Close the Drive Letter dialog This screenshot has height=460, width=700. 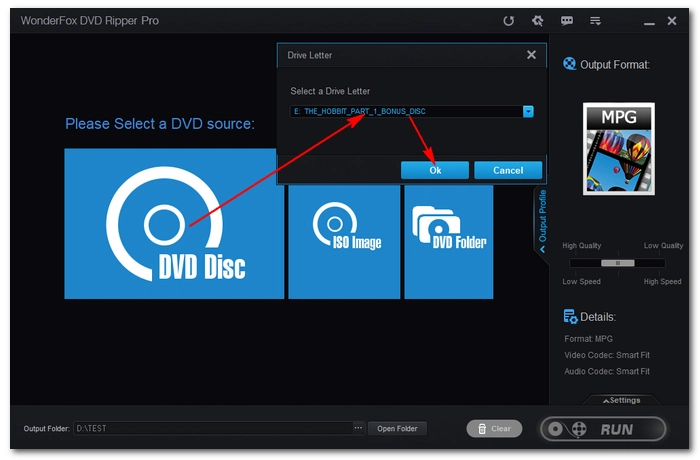531,54
